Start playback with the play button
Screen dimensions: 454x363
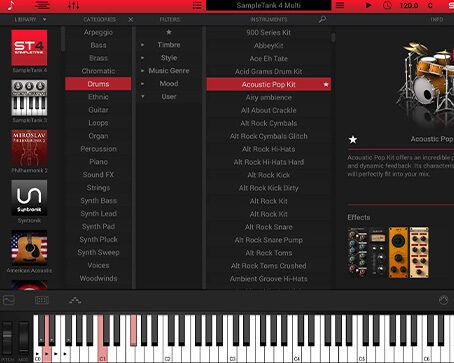click(368, 5)
